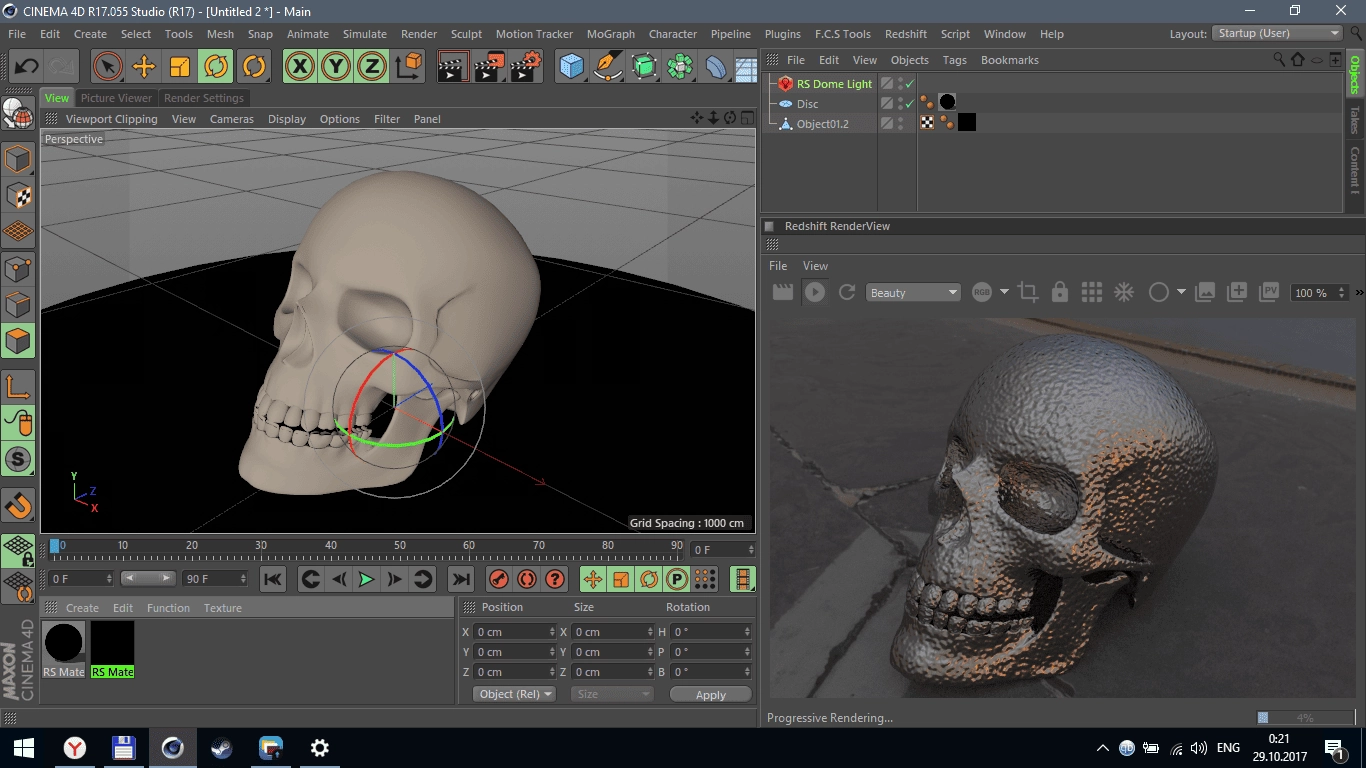
Task: Select the Live Selection tool
Action: point(107,67)
